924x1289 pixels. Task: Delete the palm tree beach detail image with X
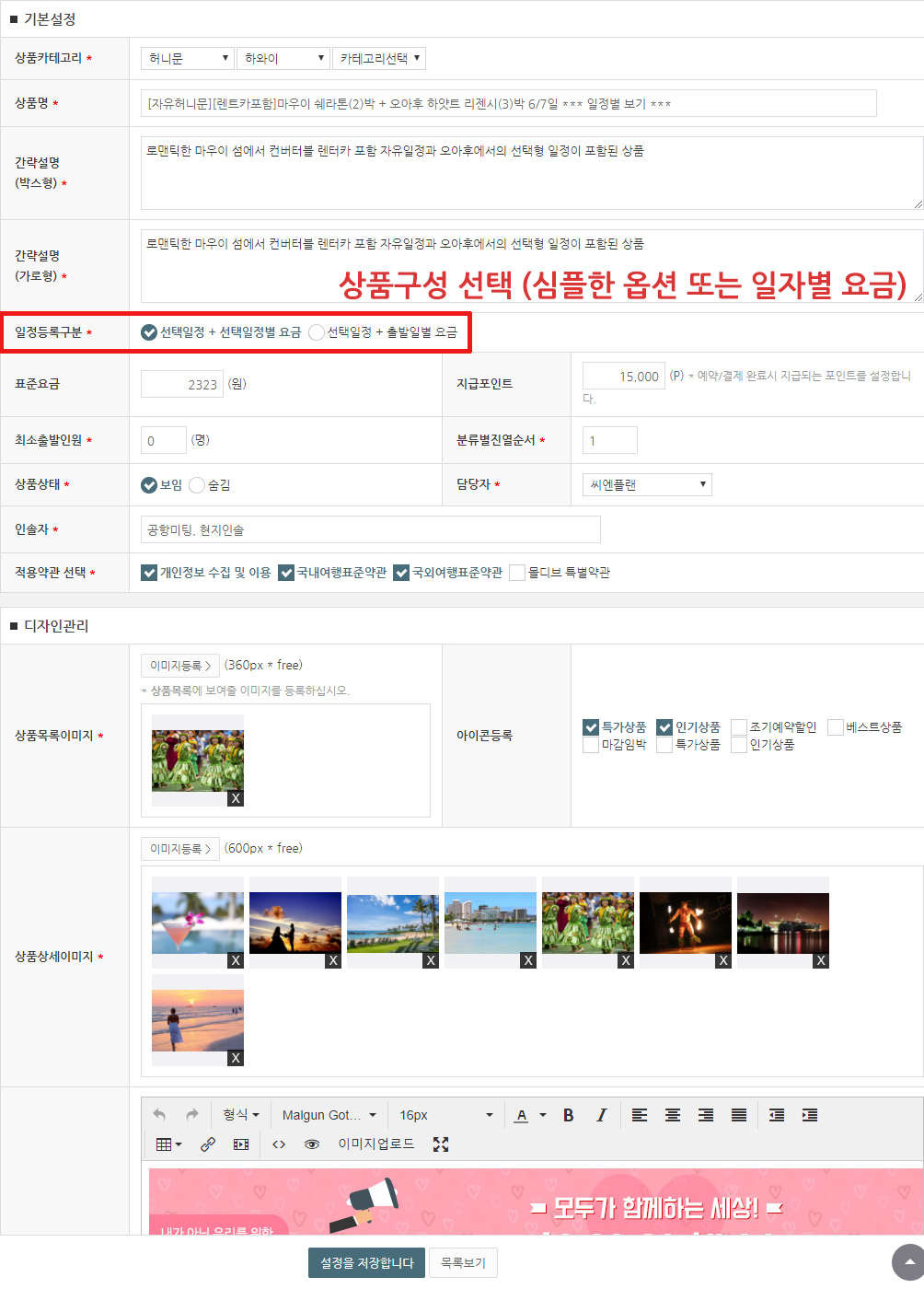tap(431, 960)
